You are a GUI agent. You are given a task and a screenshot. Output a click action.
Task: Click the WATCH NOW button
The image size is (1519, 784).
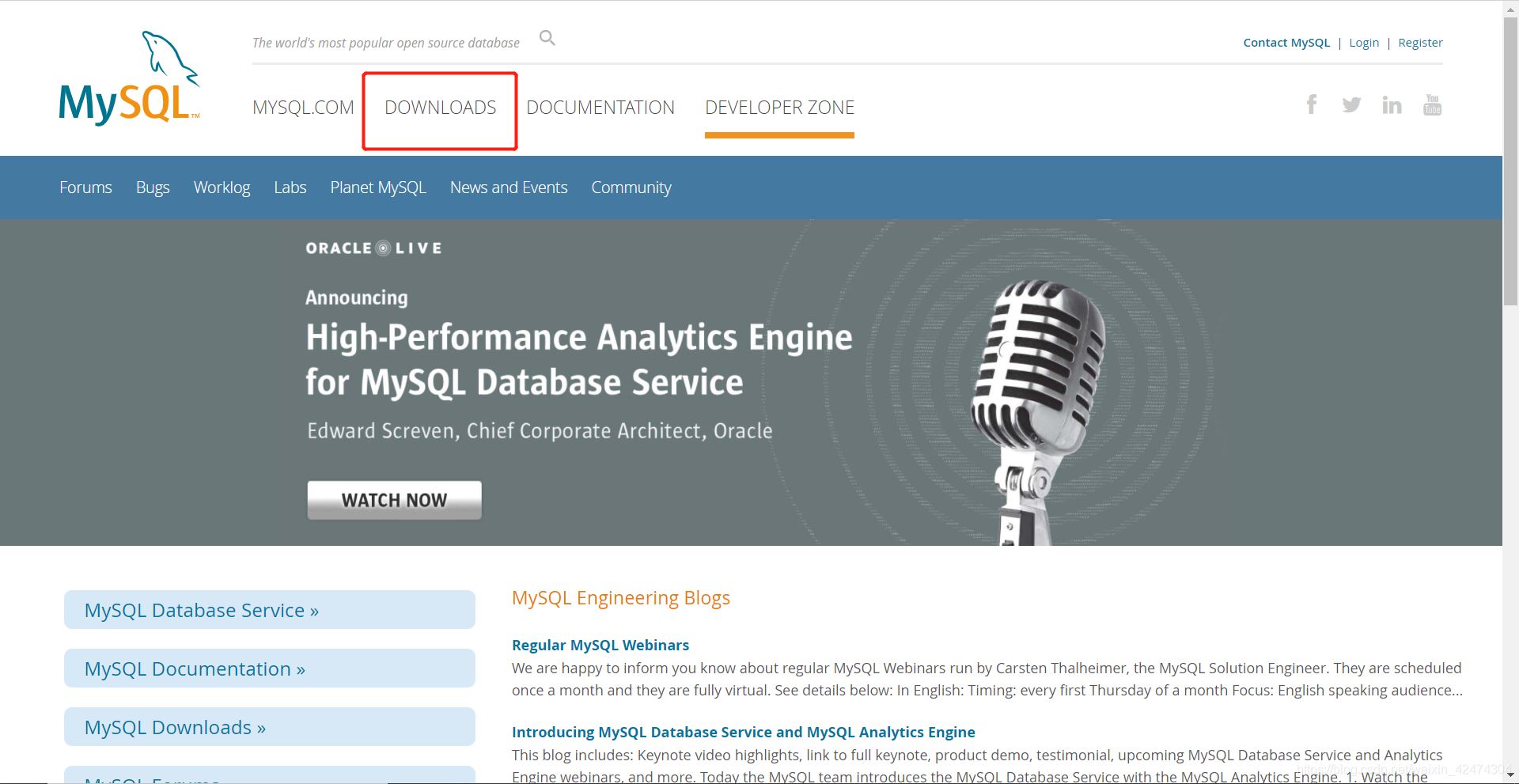tap(393, 499)
